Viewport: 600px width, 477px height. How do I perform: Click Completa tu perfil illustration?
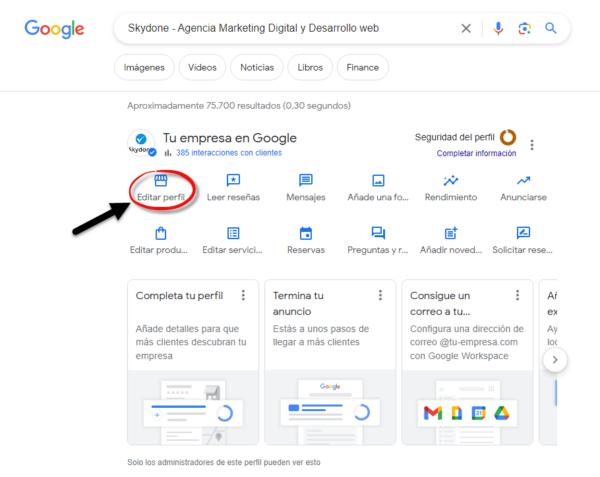[x=193, y=408]
